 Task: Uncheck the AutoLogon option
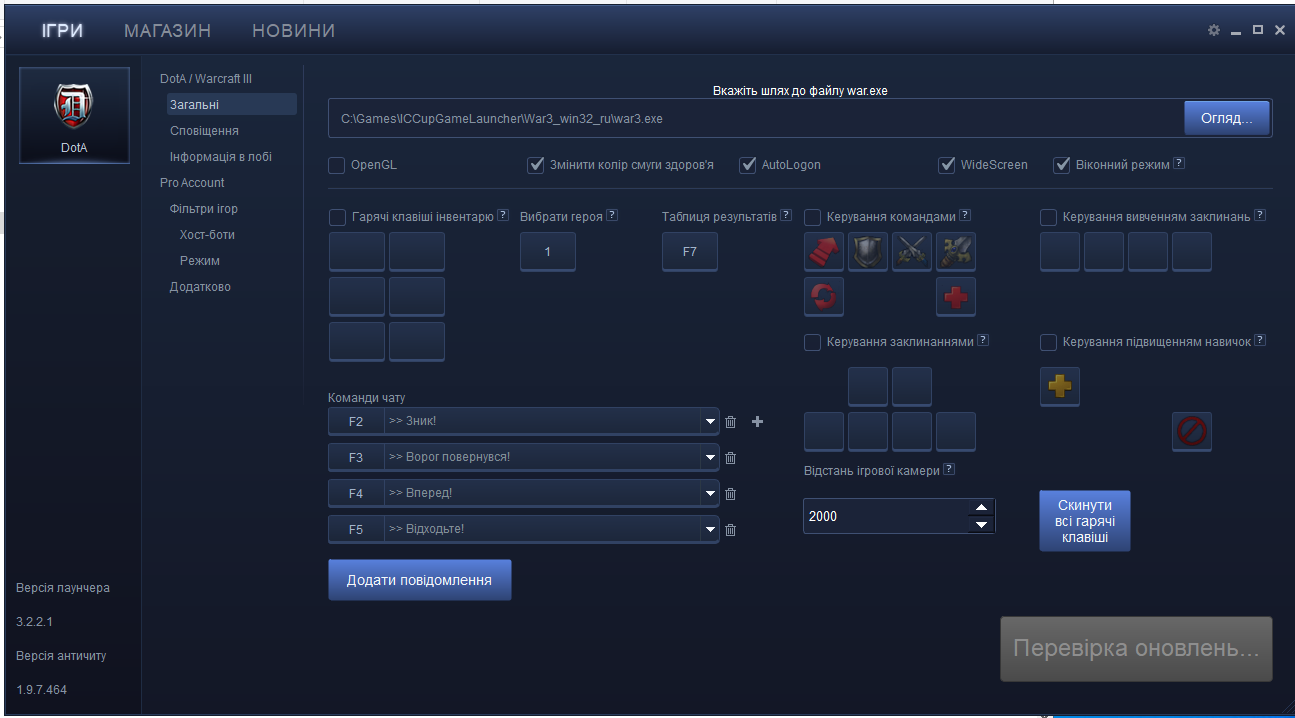(x=748, y=165)
